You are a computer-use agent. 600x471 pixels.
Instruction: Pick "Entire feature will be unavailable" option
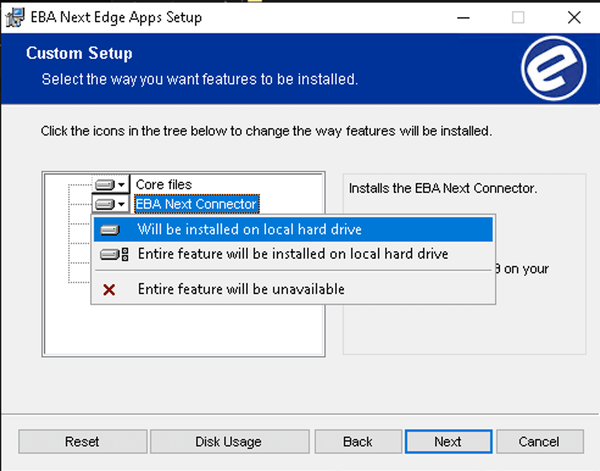pyautogui.click(x=240, y=289)
